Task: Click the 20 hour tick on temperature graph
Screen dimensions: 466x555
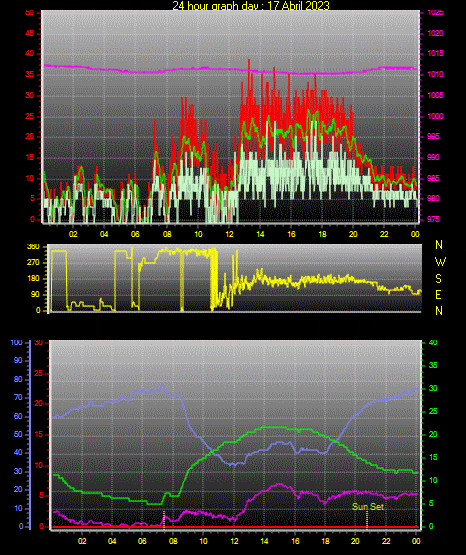Action: point(355,541)
